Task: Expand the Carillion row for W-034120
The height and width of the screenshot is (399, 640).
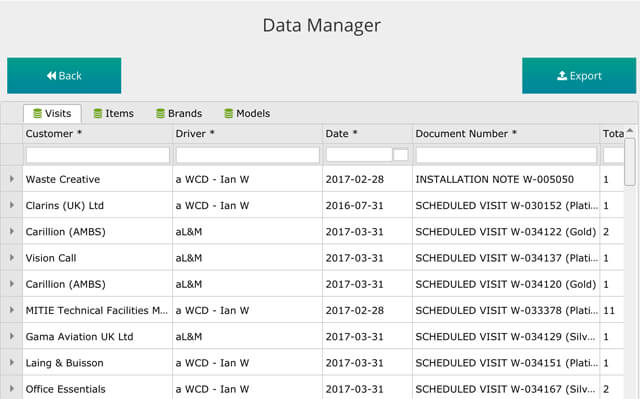Action: tap(12, 284)
